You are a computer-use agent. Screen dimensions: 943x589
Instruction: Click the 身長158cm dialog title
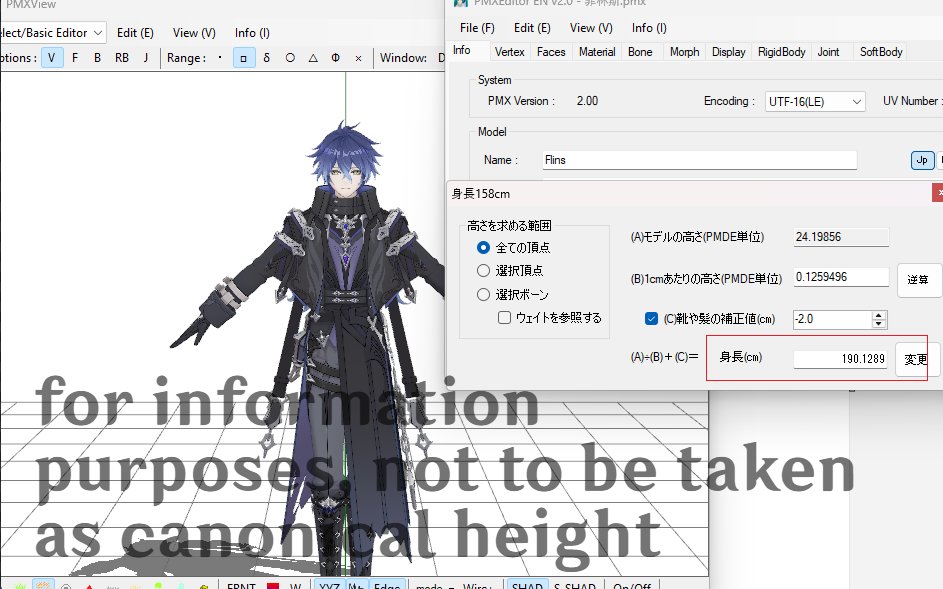point(481,194)
